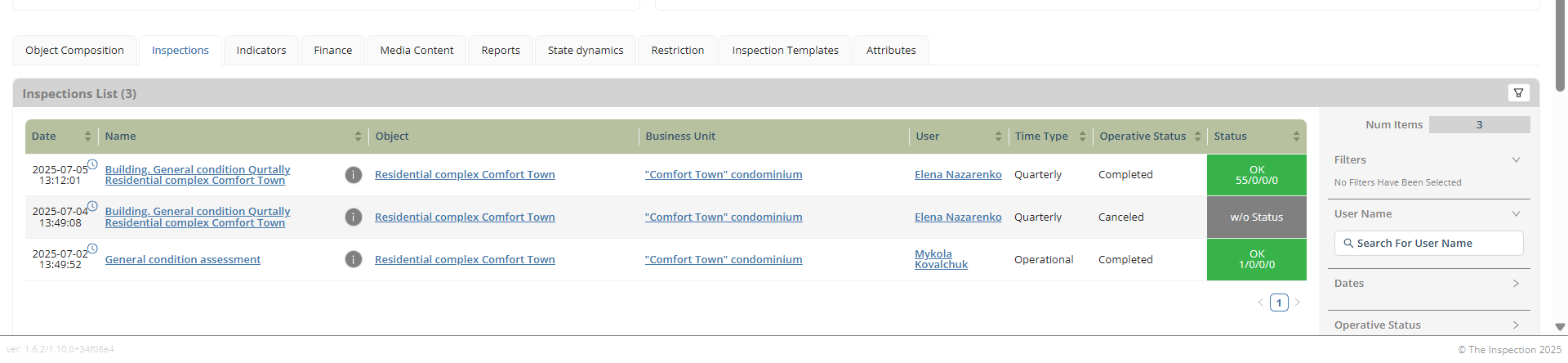Viewport: 1568px width, 363px height.
Task: Click info icon for the 2025-07-05 inspection
Action: (x=353, y=175)
